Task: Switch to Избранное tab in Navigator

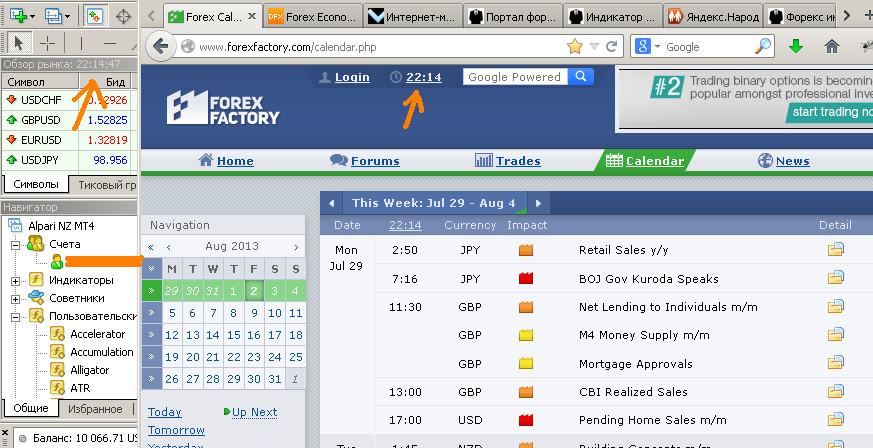Action: point(95,409)
